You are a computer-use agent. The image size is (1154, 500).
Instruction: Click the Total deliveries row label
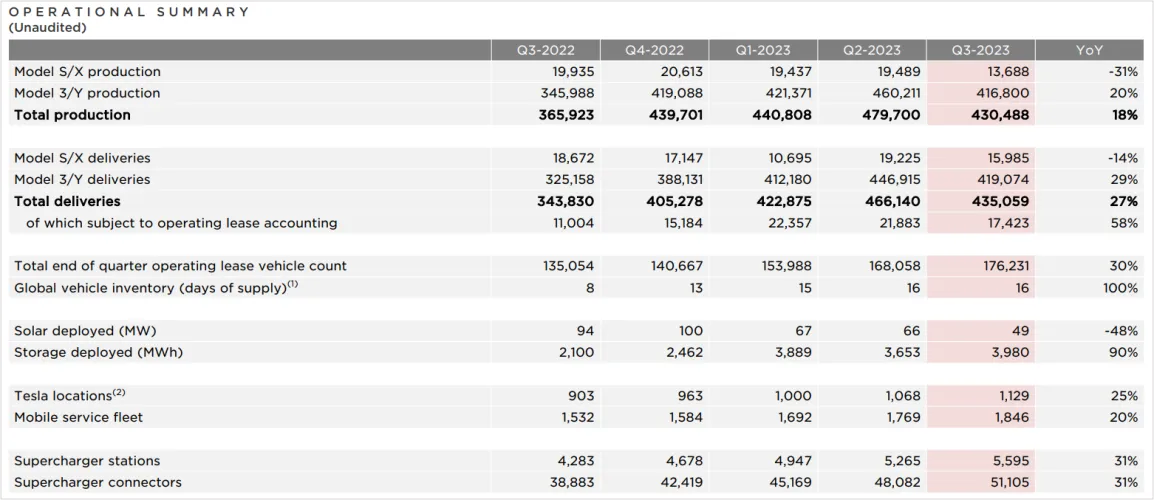click(x=66, y=202)
